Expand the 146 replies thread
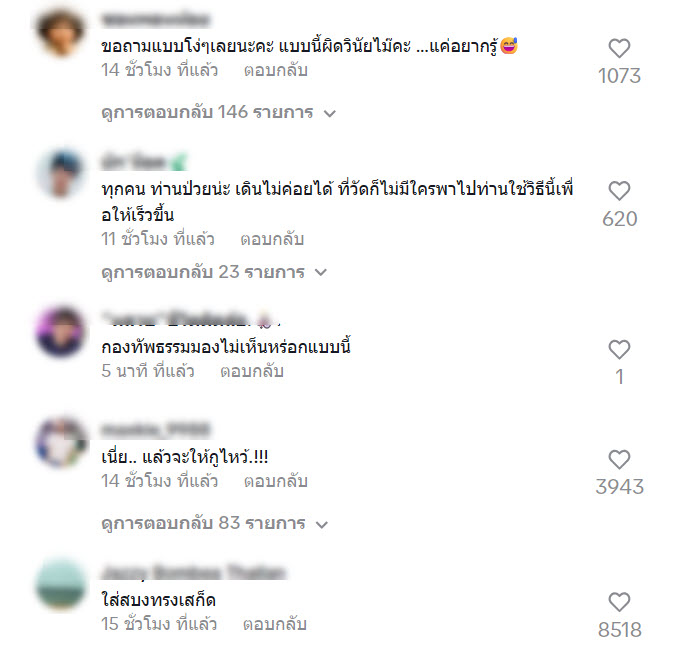This screenshot has width=675, height=655. tap(218, 113)
